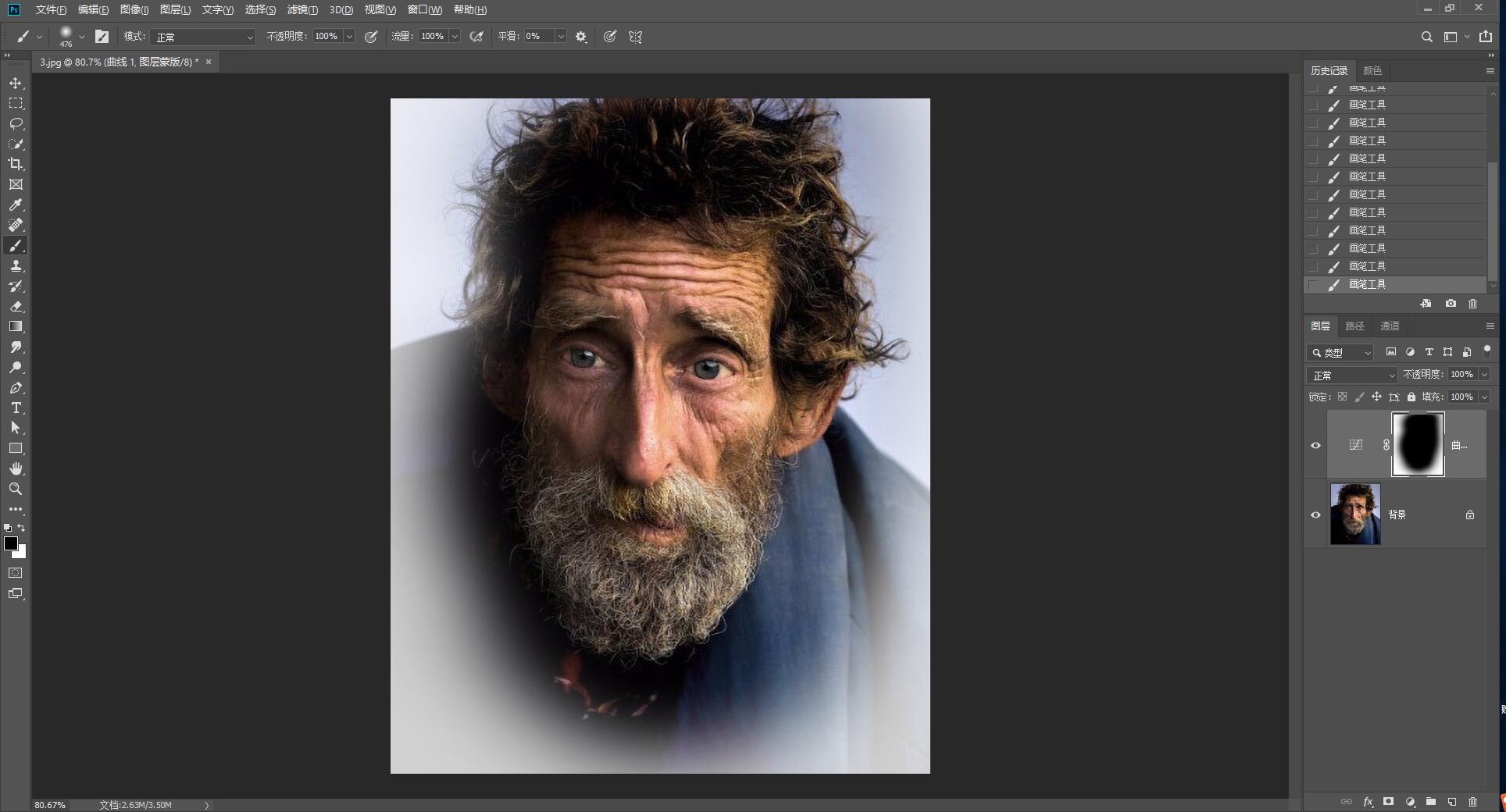Image resolution: width=1506 pixels, height=812 pixels.
Task: Select the Frame tool
Action: point(16,184)
